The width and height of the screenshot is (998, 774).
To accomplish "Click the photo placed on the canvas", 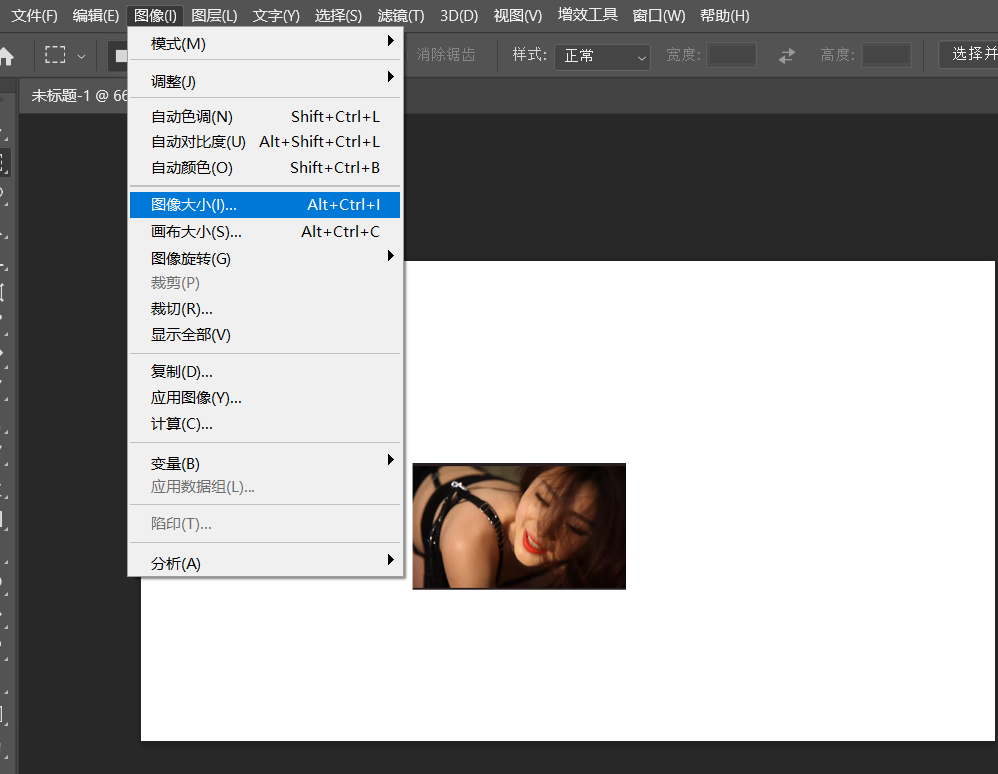I will click(519, 526).
